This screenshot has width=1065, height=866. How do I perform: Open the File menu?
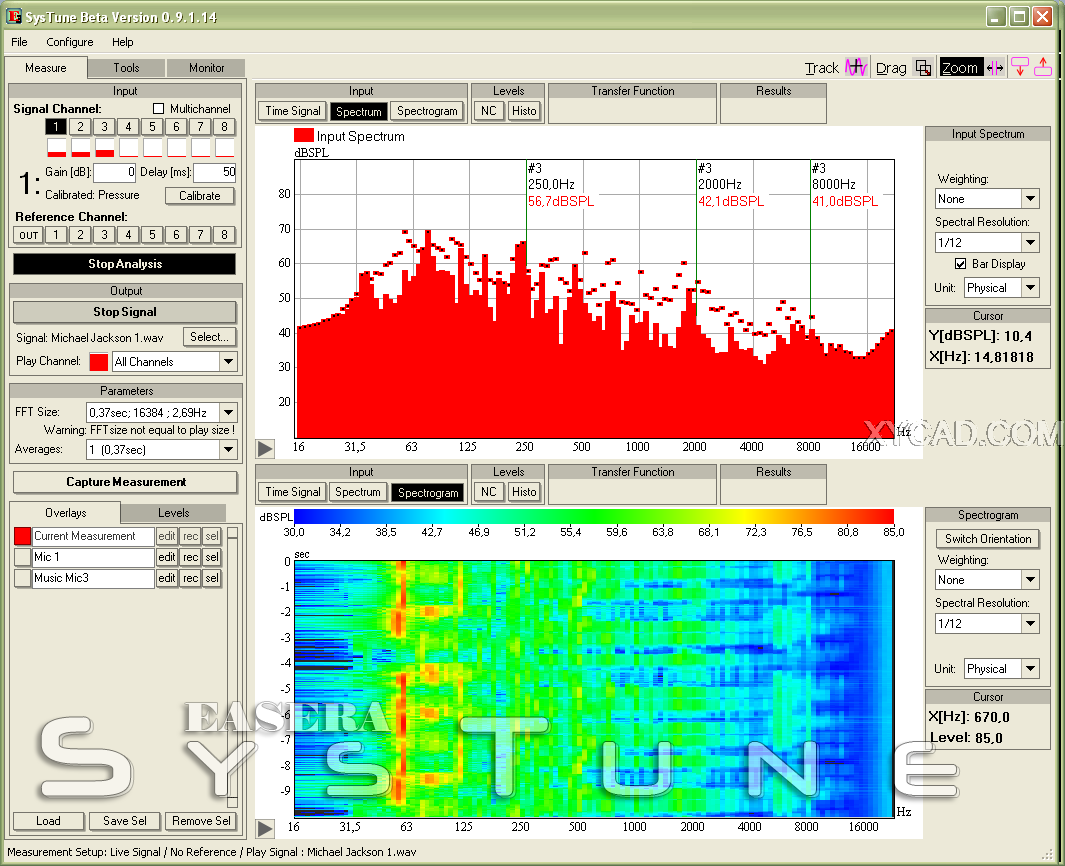pos(19,42)
